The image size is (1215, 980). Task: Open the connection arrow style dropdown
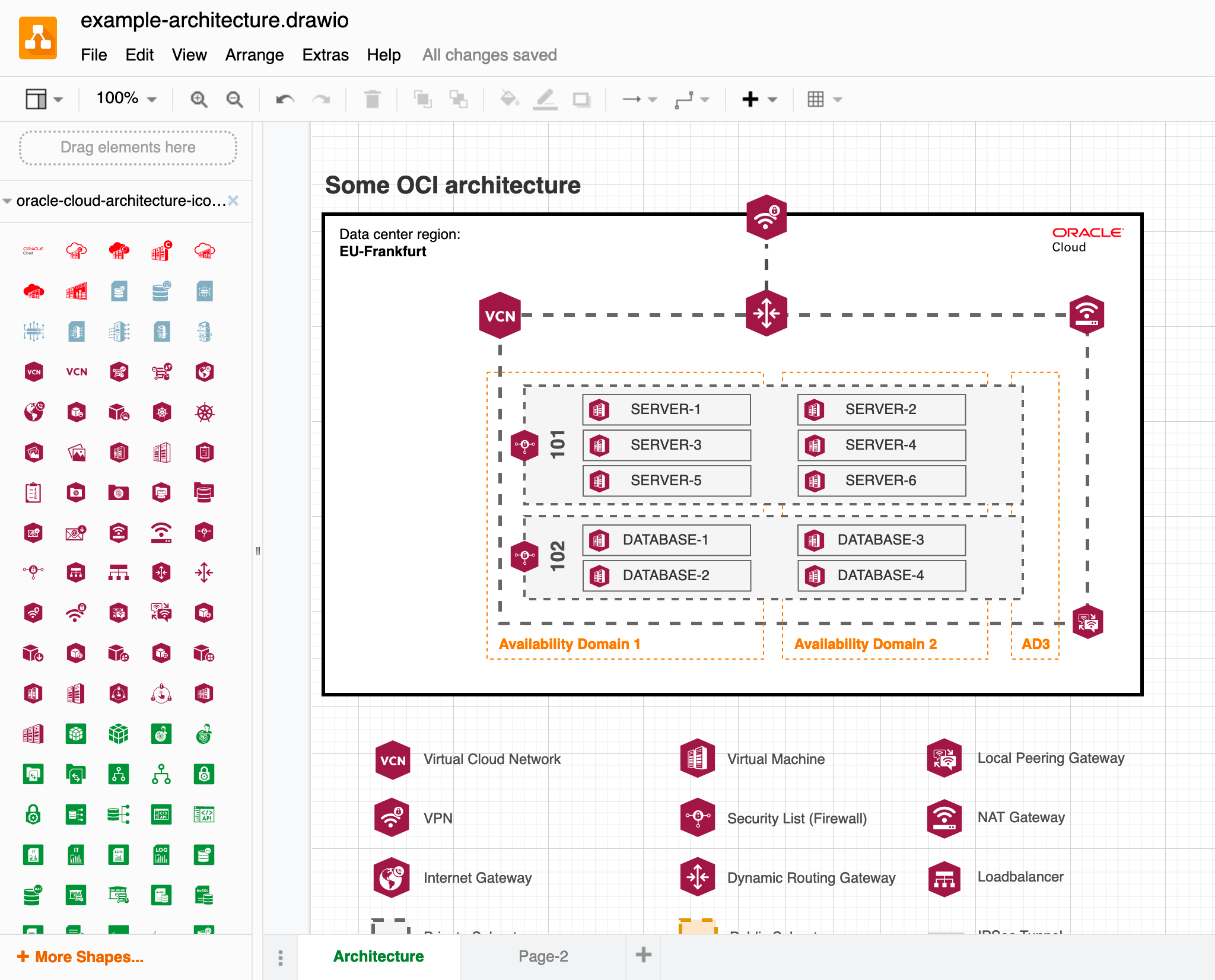pos(640,99)
